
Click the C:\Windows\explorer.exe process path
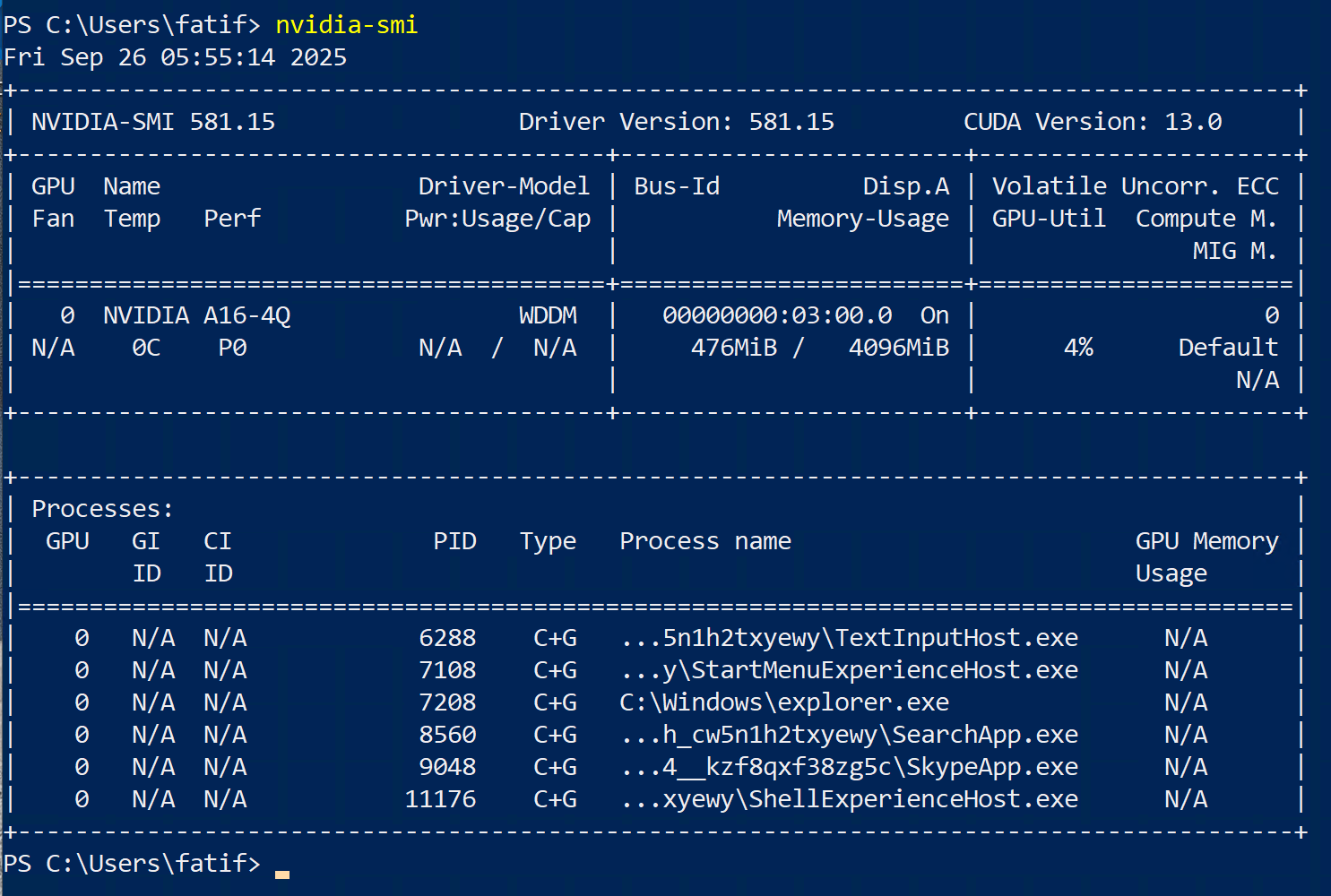pyautogui.click(x=784, y=702)
